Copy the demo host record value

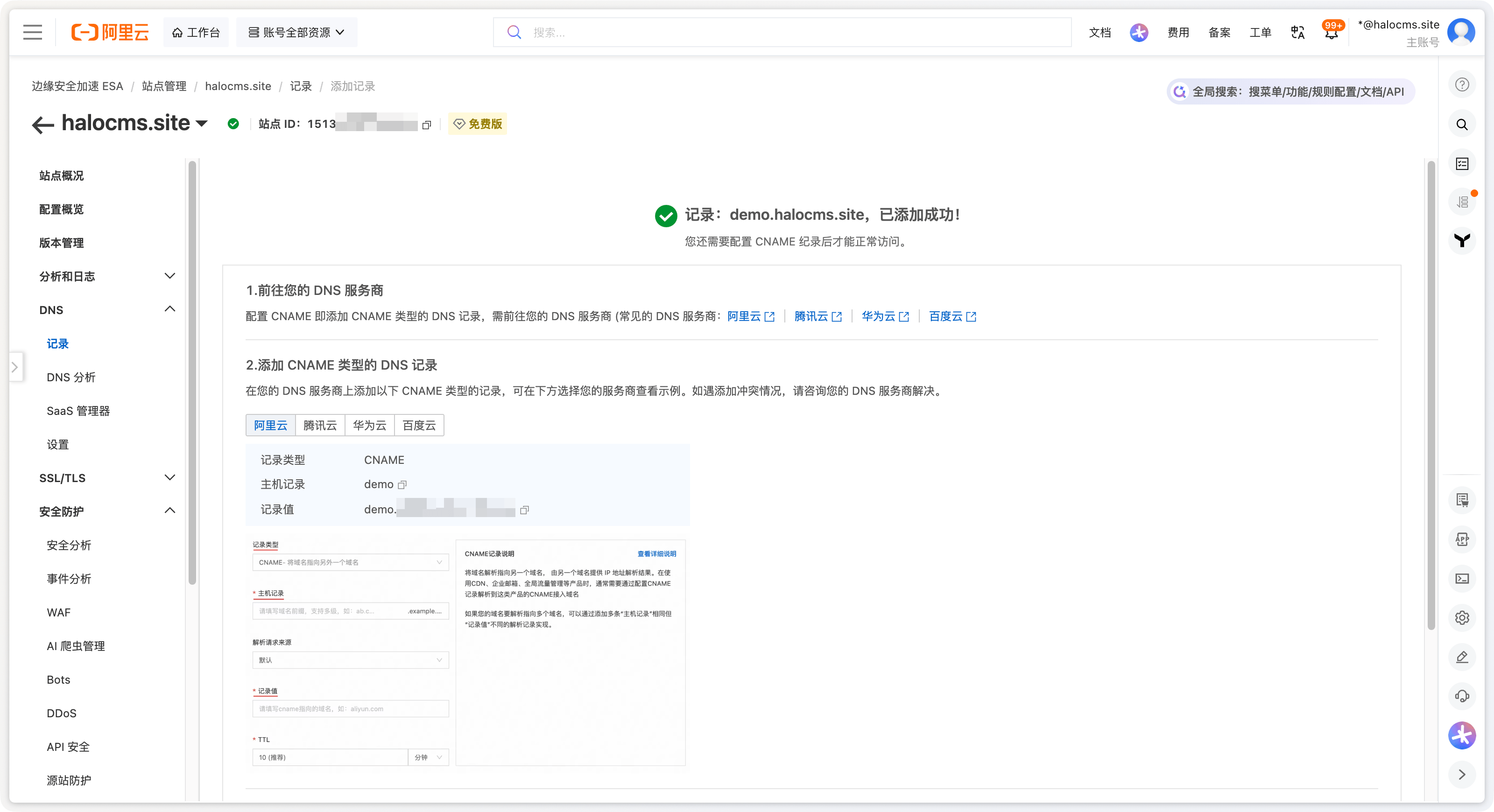coord(402,484)
